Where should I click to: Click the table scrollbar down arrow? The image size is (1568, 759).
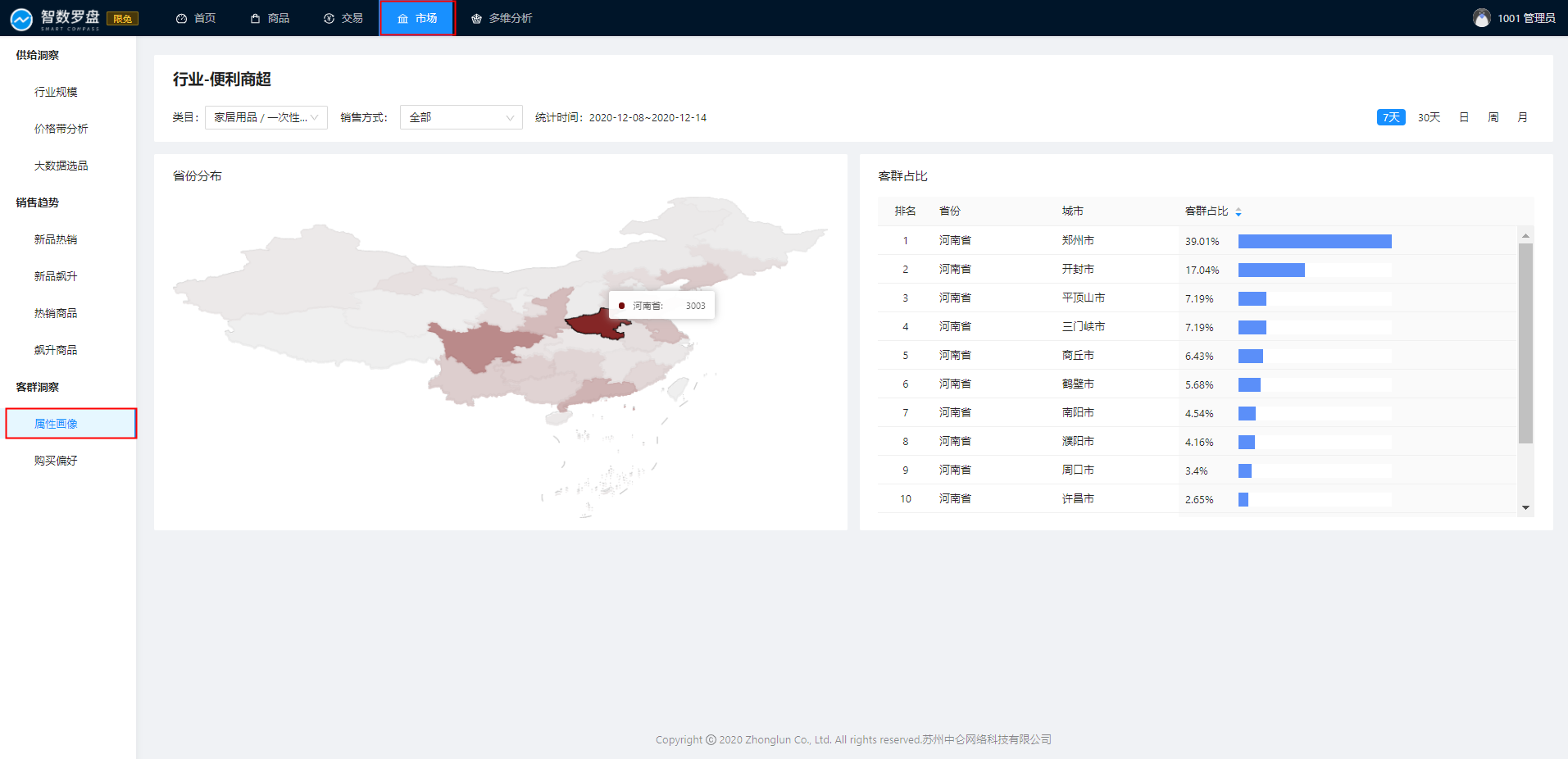tap(1525, 507)
